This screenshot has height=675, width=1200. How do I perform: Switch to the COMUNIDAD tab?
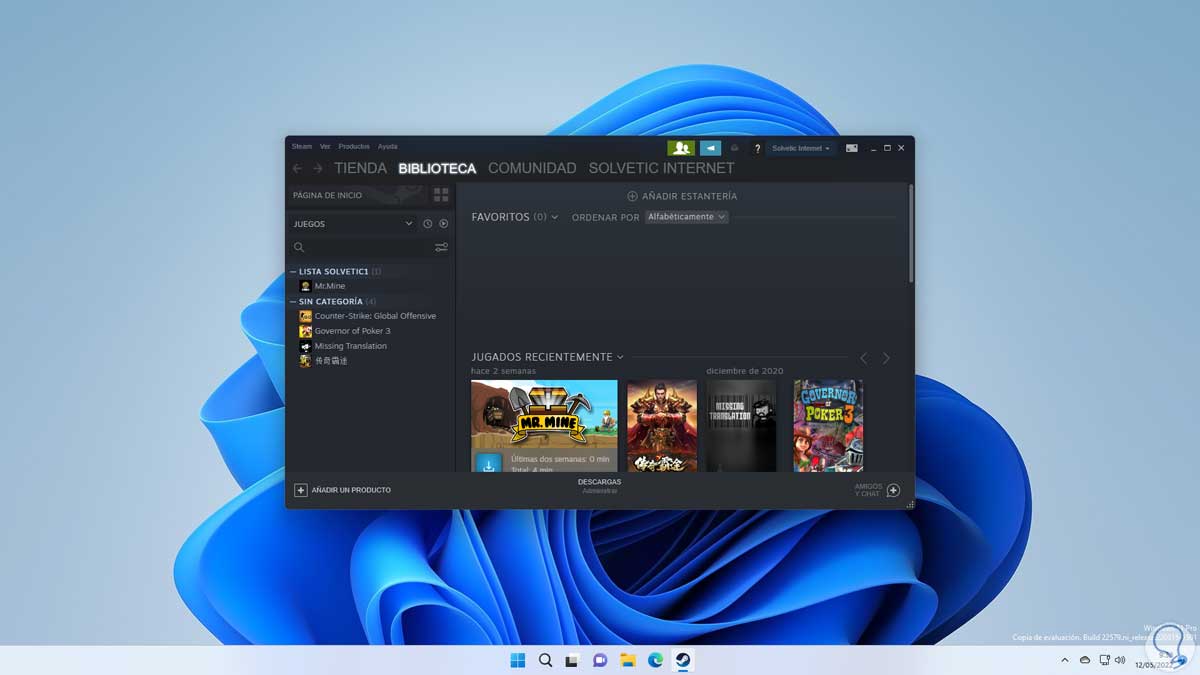[x=532, y=168]
